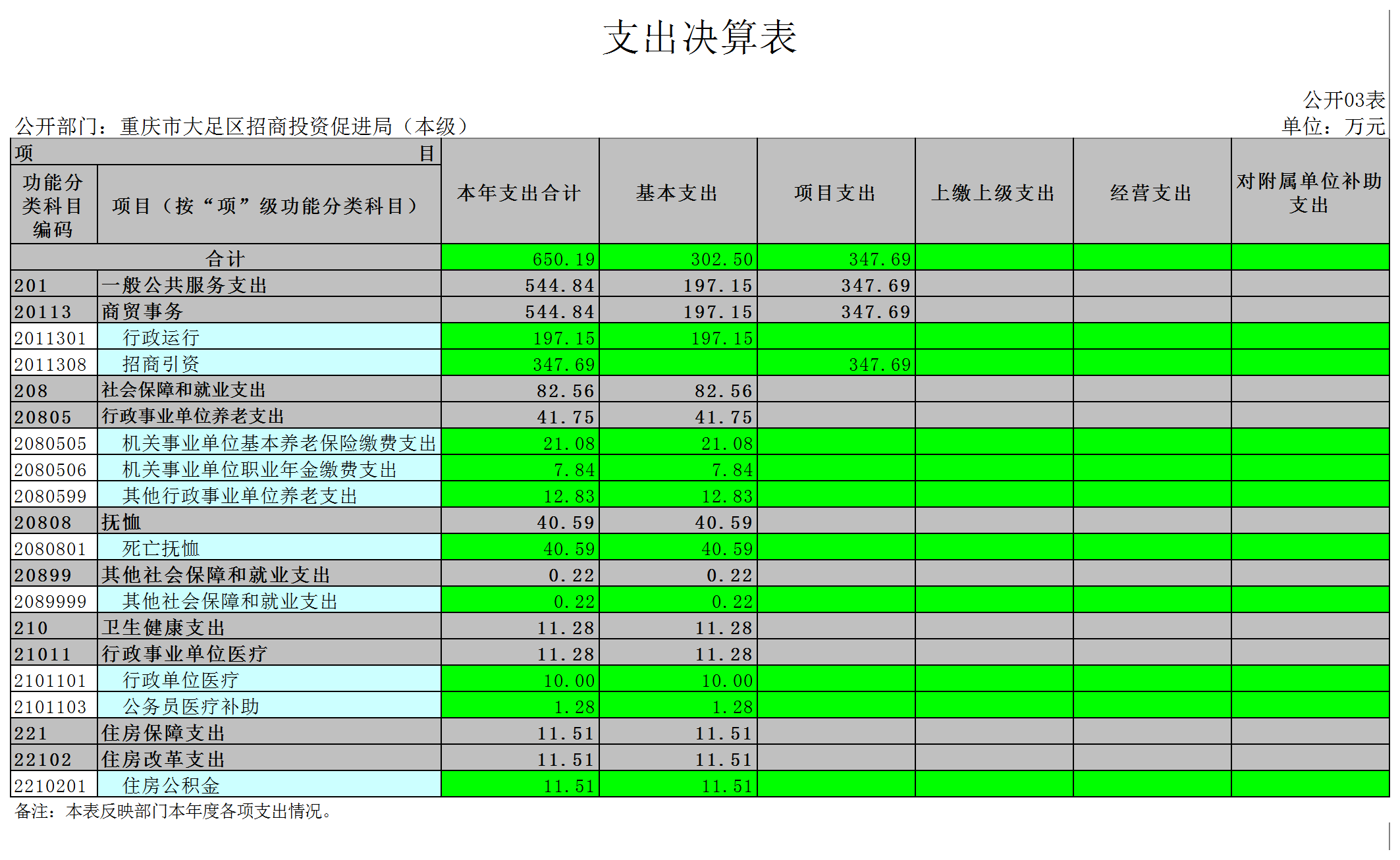The height and width of the screenshot is (860, 1400).
Task: Click code cell 2011301
Action: pos(54,336)
